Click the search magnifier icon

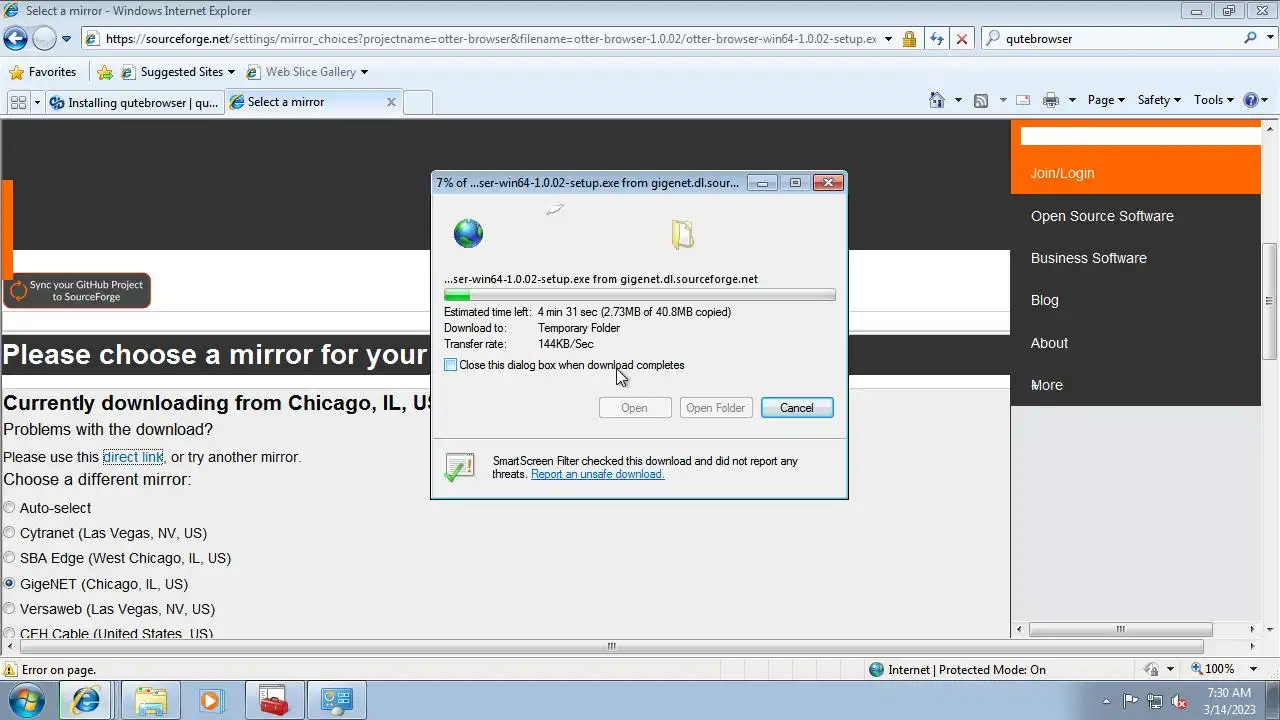pyautogui.click(x=1250, y=38)
